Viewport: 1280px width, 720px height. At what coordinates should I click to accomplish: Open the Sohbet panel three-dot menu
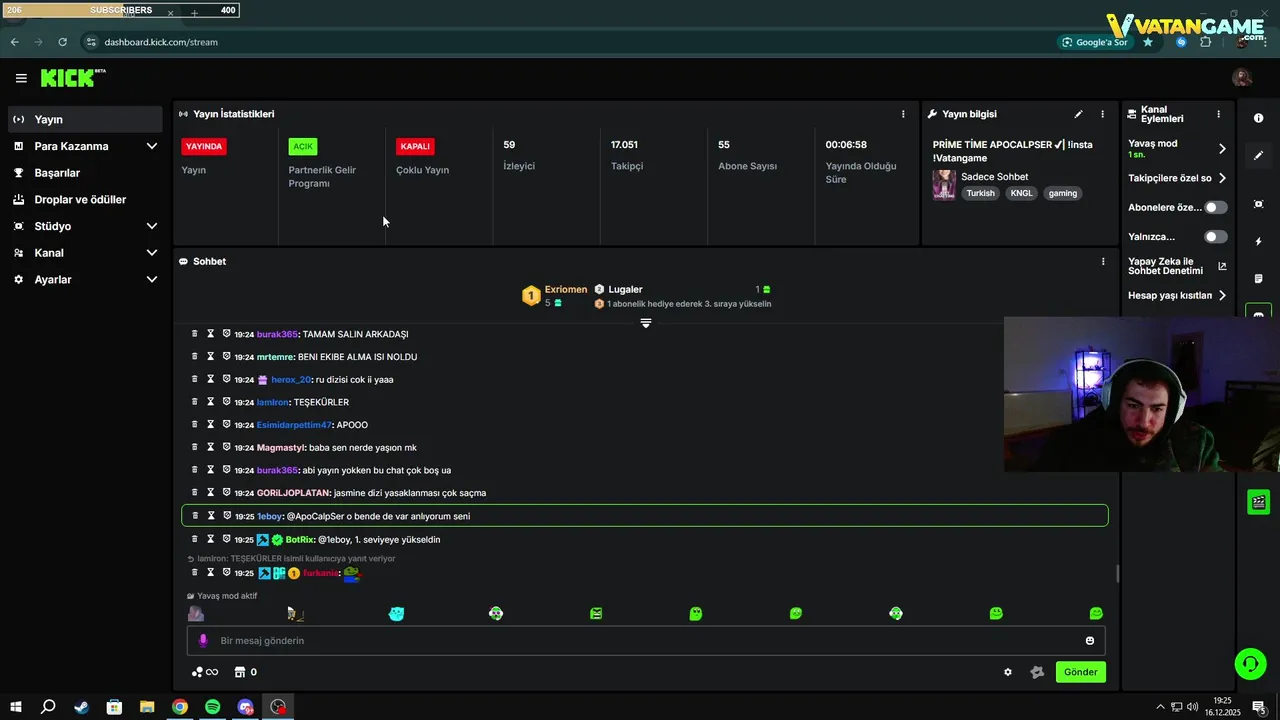(x=1103, y=261)
